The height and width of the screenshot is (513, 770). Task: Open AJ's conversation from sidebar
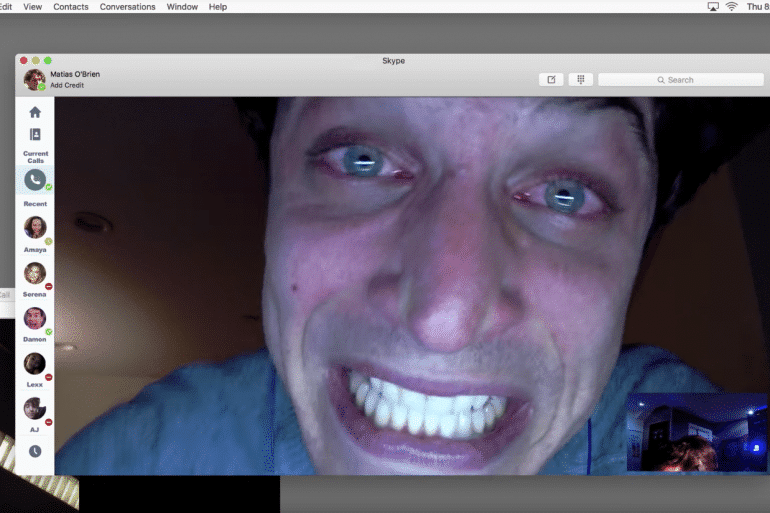35,408
